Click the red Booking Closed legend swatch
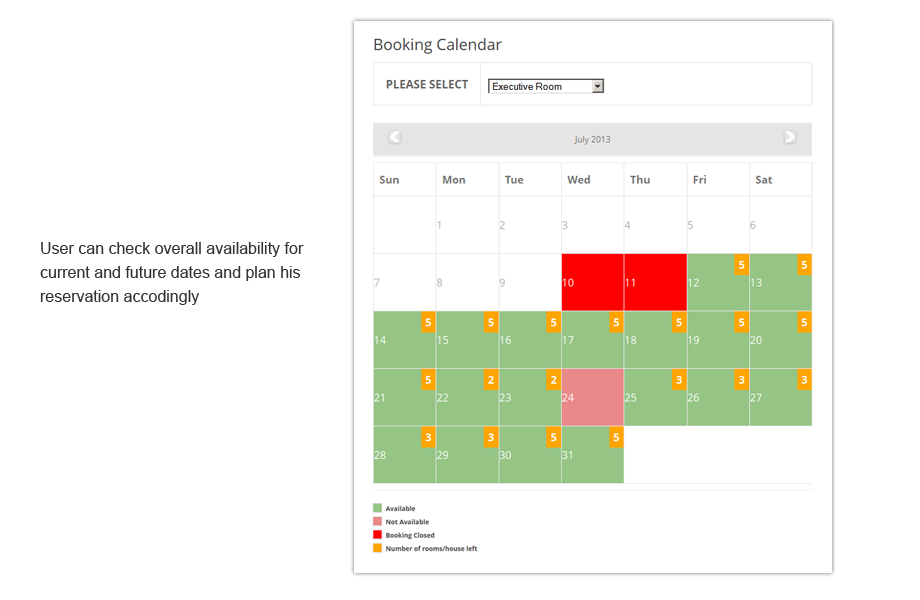Viewport: 920px width, 600px height. (x=378, y=535)
